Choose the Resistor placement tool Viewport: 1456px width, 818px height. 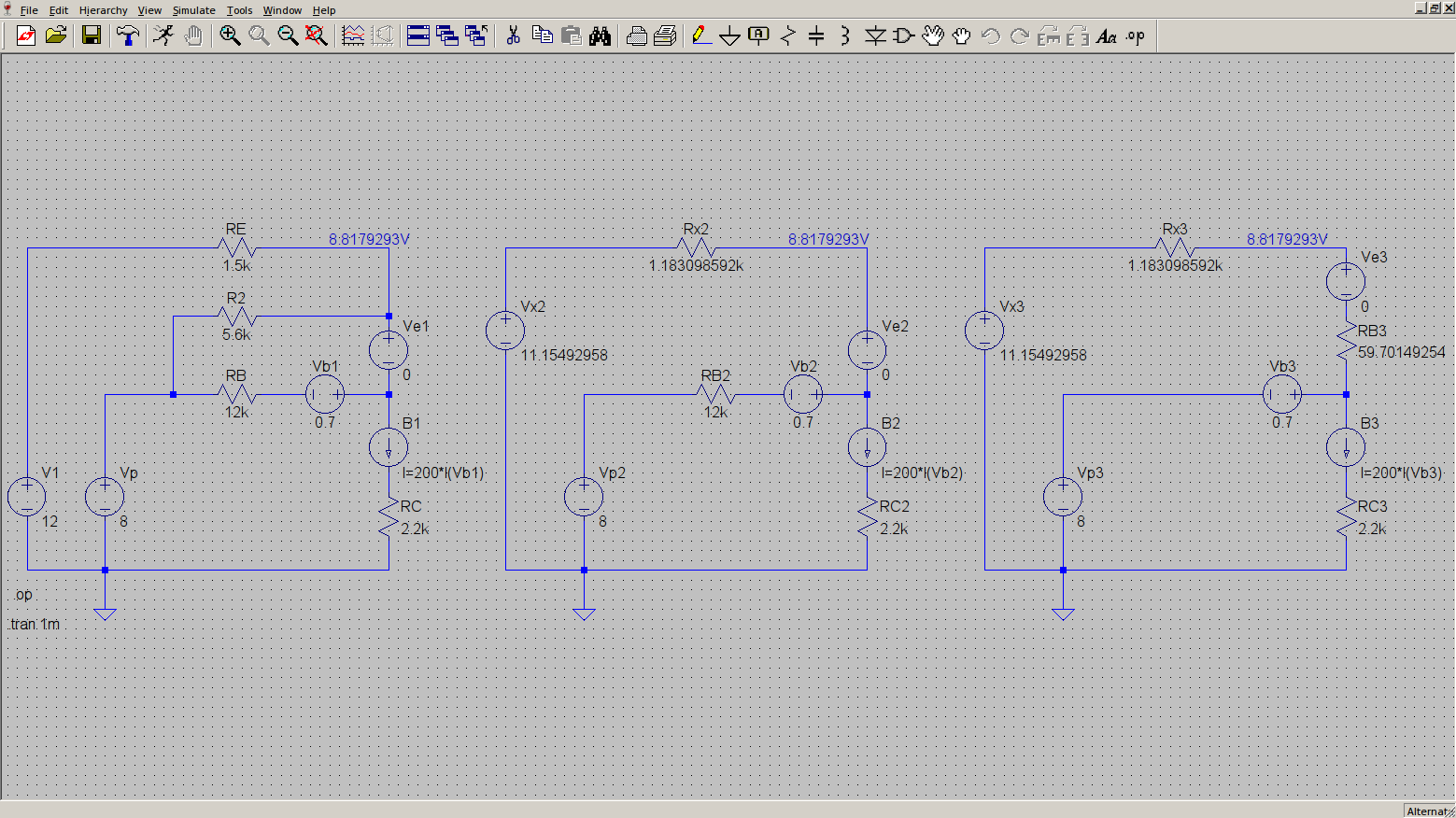[788, 35]
